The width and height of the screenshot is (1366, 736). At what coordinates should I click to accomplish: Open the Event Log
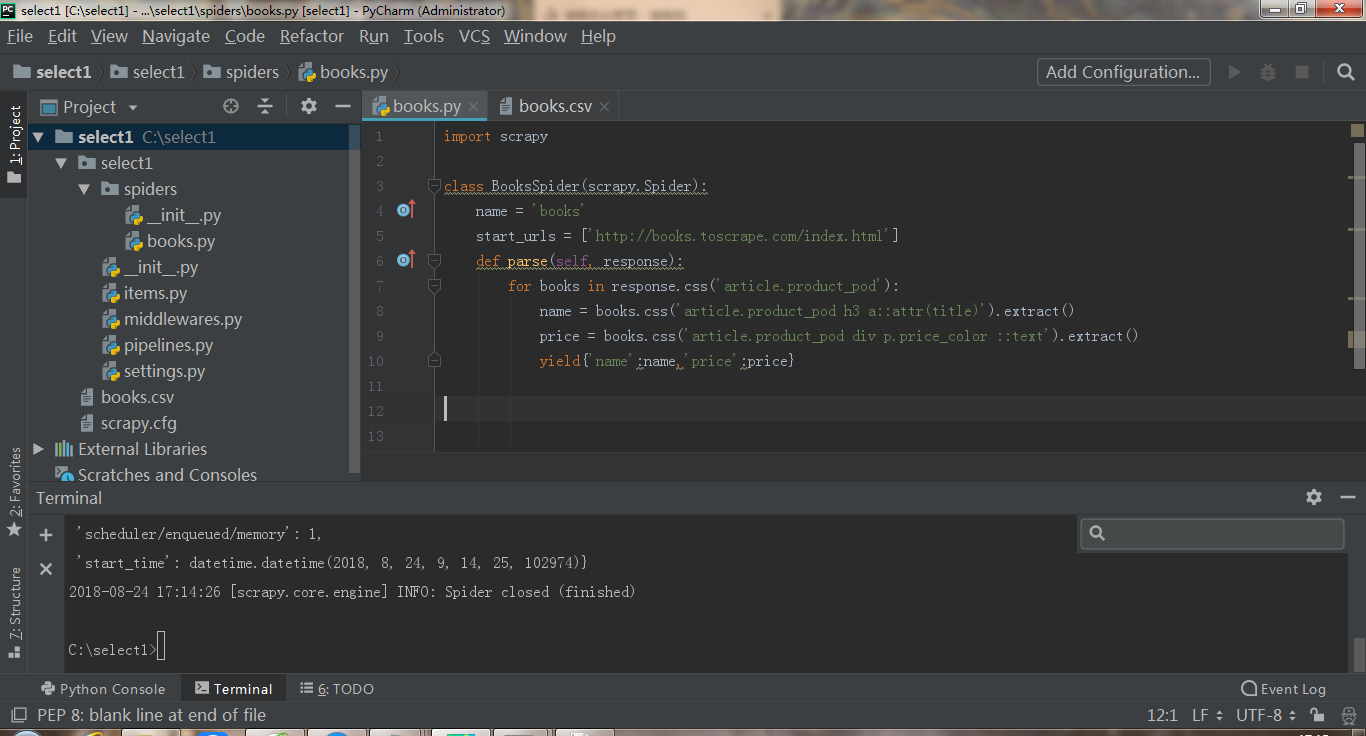1283,689
